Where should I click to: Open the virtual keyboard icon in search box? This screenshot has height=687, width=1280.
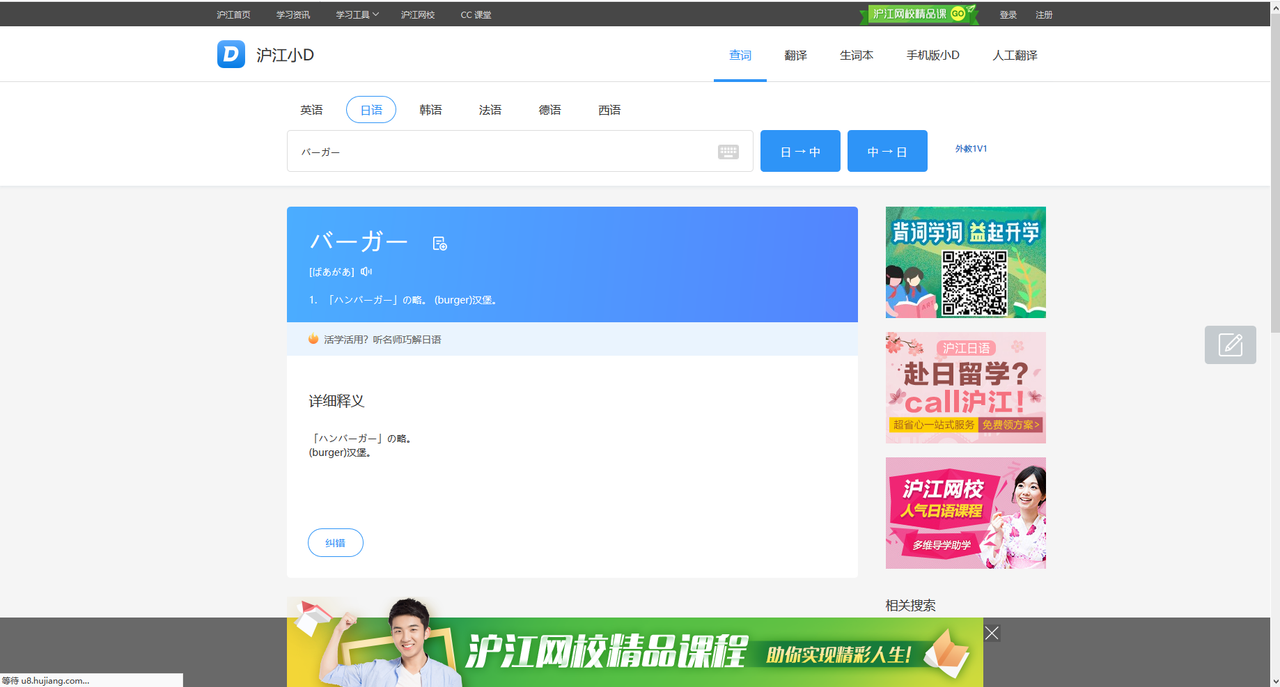coord(728,152)
